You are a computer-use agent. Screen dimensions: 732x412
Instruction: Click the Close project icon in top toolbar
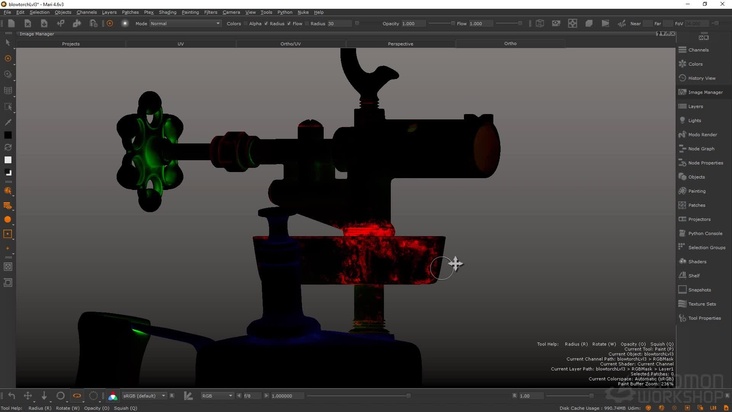[x=28, y=23]
